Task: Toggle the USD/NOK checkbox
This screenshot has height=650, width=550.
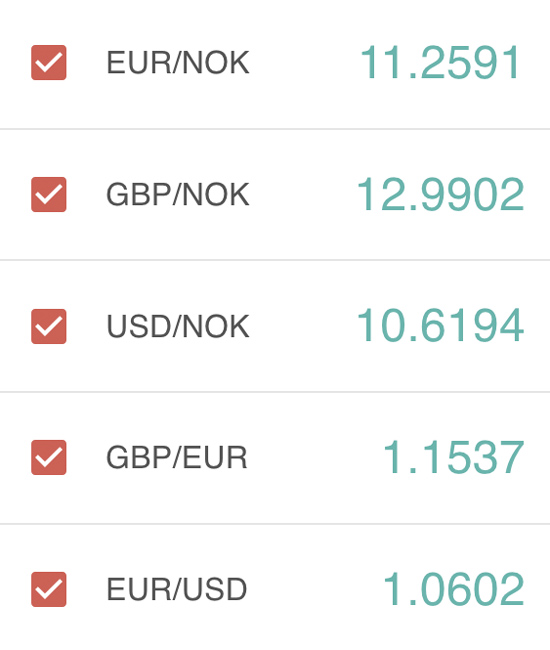Action: tap(48, 326)
